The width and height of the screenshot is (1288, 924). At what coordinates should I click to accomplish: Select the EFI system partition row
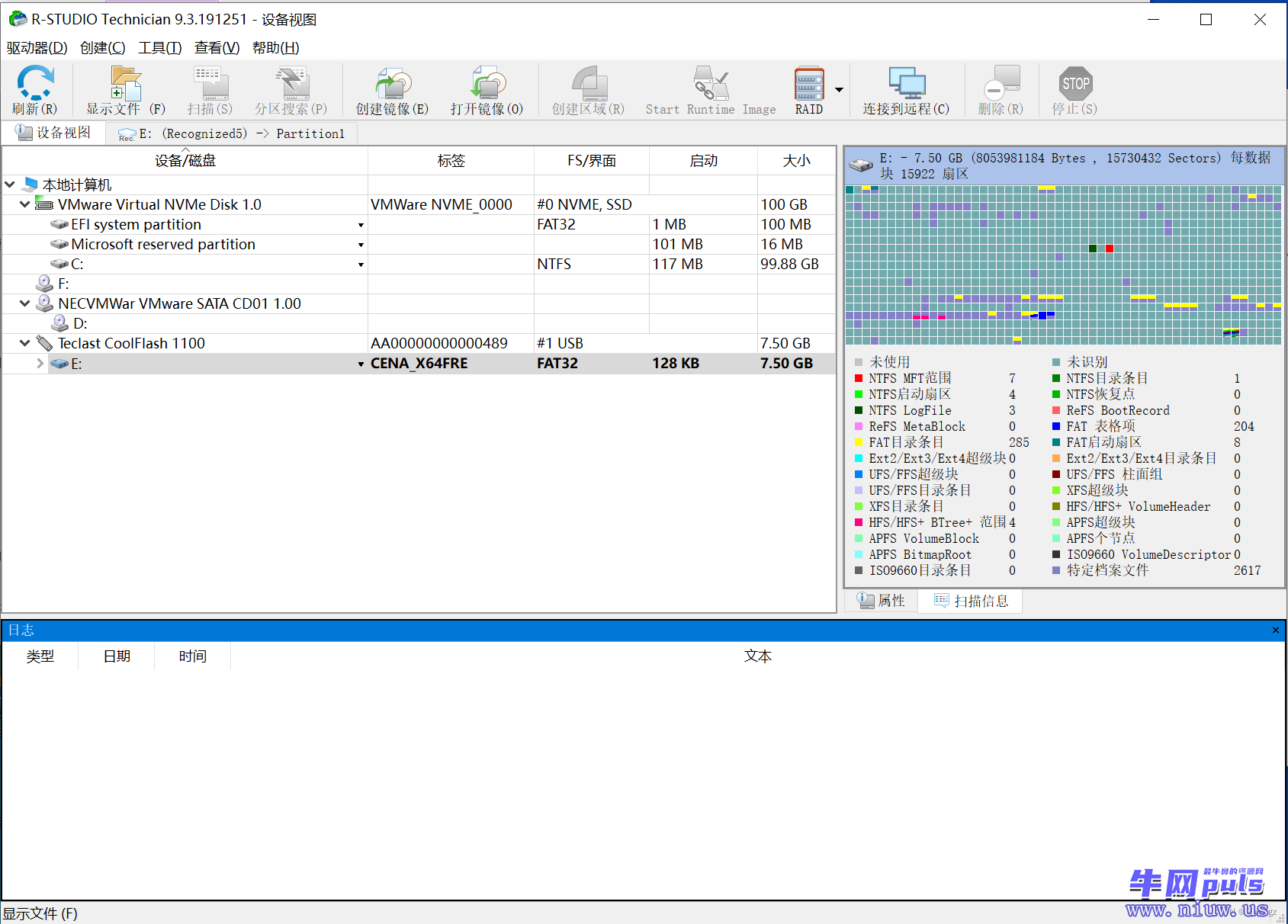tap(419, 224)
